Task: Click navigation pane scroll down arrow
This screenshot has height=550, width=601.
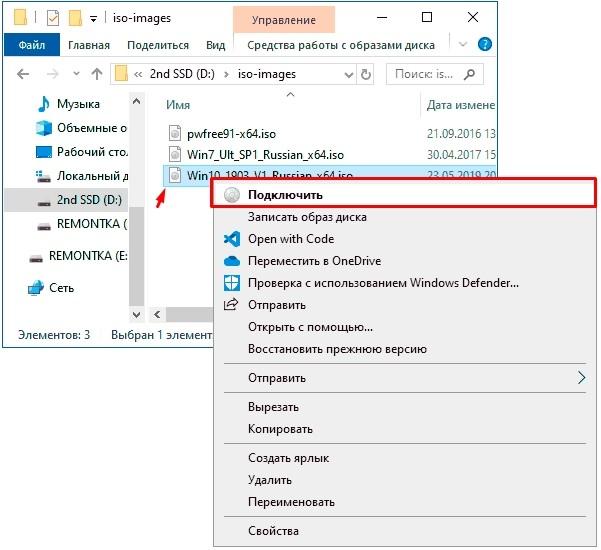Action: click(136, 315)
